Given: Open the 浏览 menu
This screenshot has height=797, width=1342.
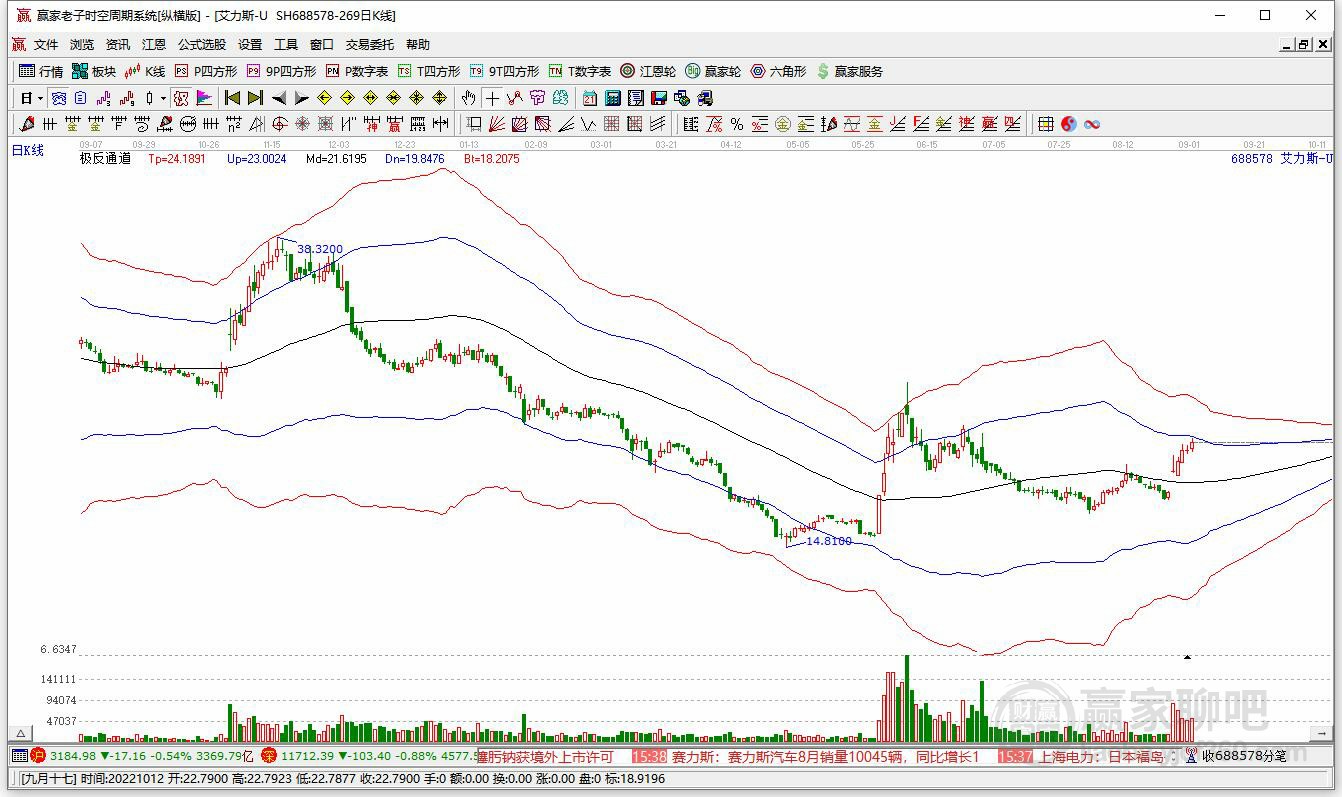Looking at the screenshot, I should (82, 45).
